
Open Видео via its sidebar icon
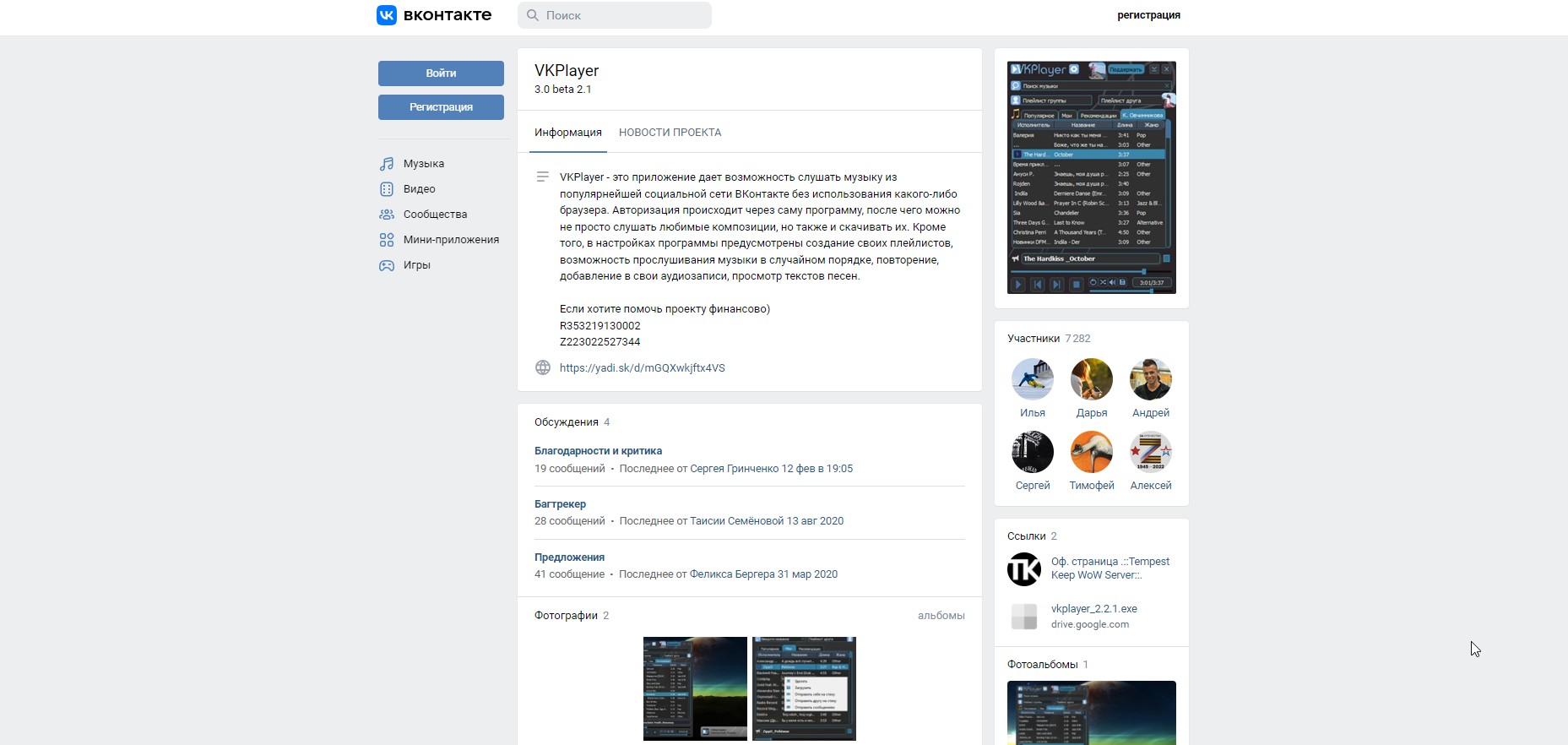coord(387,189)
